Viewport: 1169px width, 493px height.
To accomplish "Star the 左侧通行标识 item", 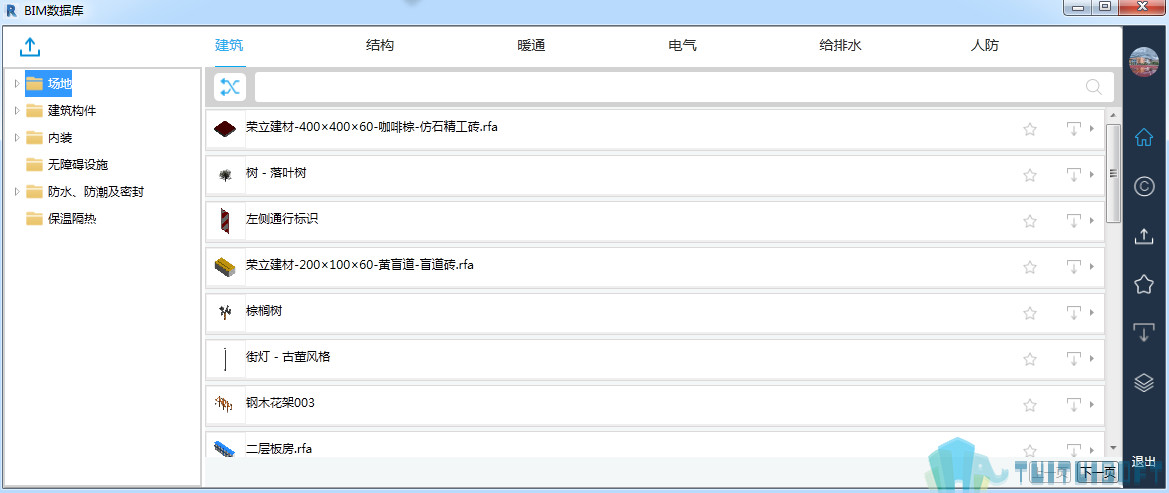I will [1030, 221].
